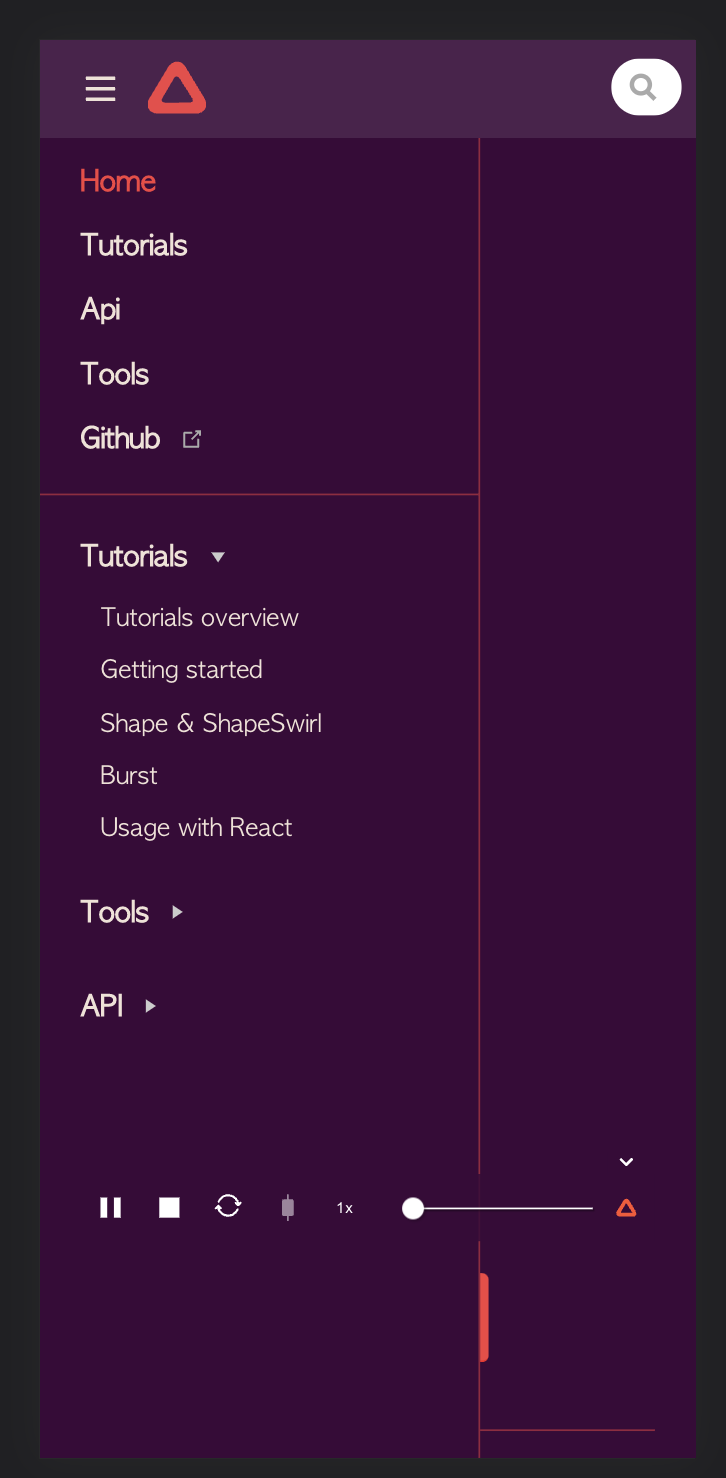Screen dimensions: 726x1478
Task: Open the Getting started tutorial link
Action: (x=182, y=669)
